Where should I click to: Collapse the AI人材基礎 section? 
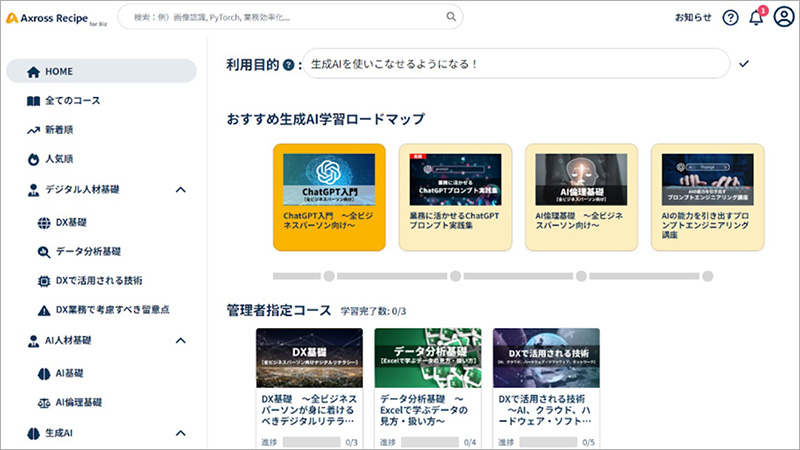pyautogui.click(x=180, y=340)
